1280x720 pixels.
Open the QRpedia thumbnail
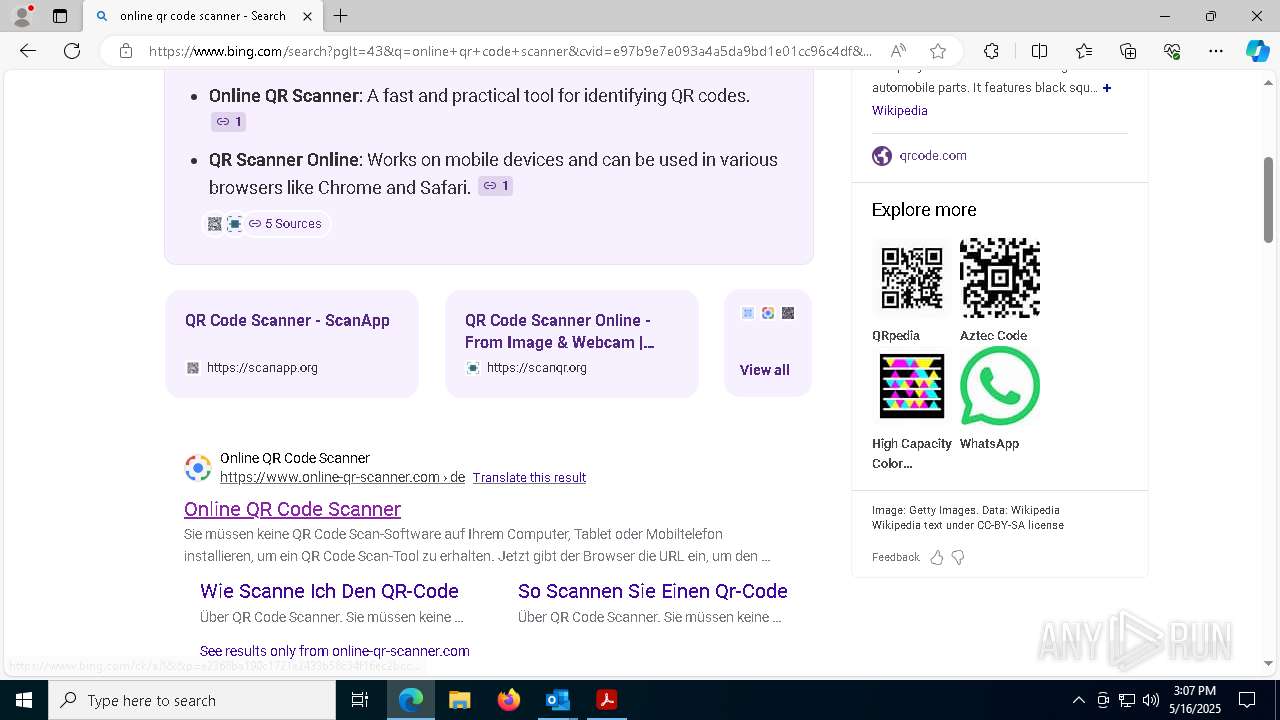[911, 278]
